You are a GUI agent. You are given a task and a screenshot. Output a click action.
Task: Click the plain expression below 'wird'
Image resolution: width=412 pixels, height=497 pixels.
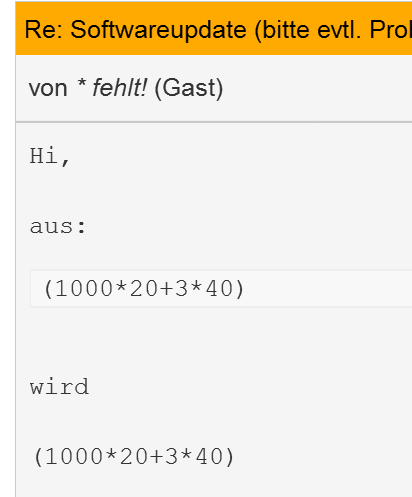click(134, 457)
